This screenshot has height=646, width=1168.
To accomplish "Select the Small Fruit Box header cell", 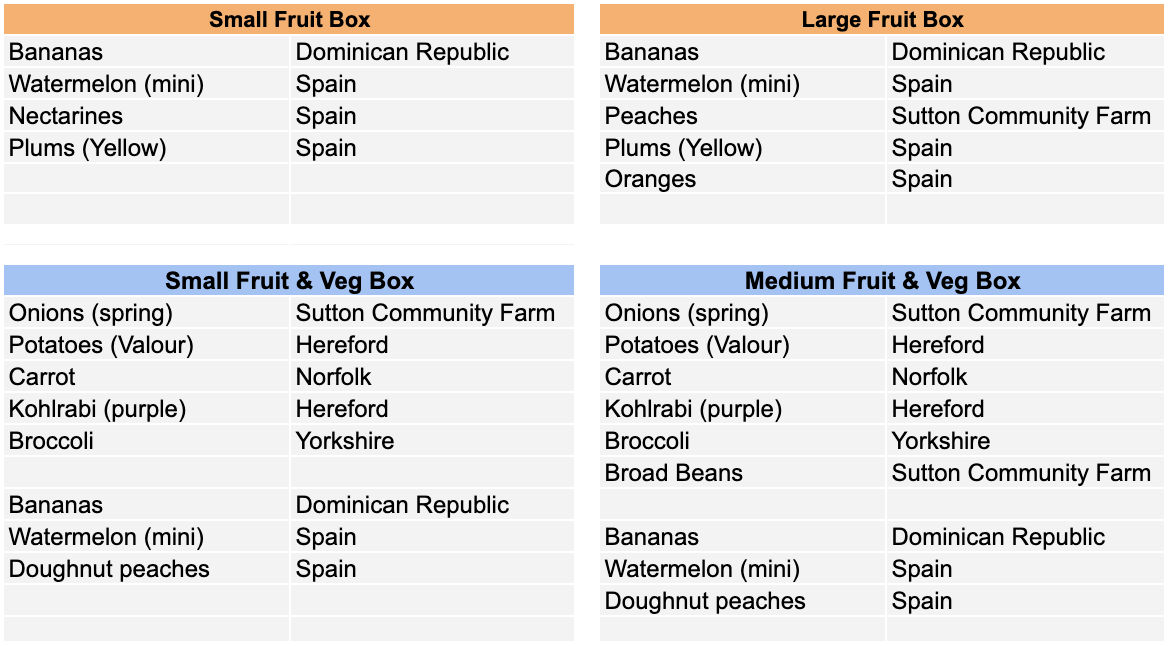I will click(x=289, y=19).
